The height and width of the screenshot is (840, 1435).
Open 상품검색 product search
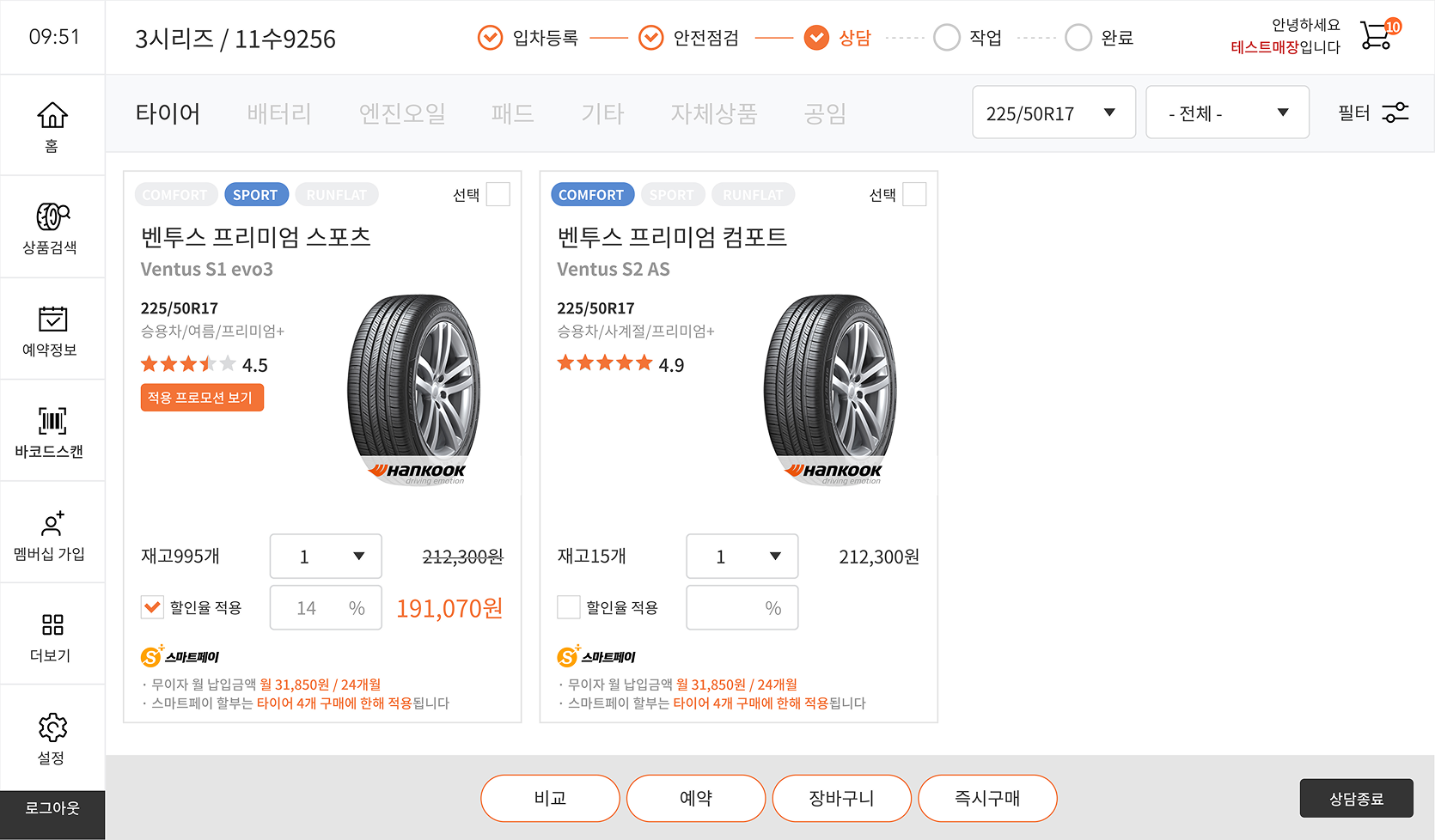(x=52, y=216)
